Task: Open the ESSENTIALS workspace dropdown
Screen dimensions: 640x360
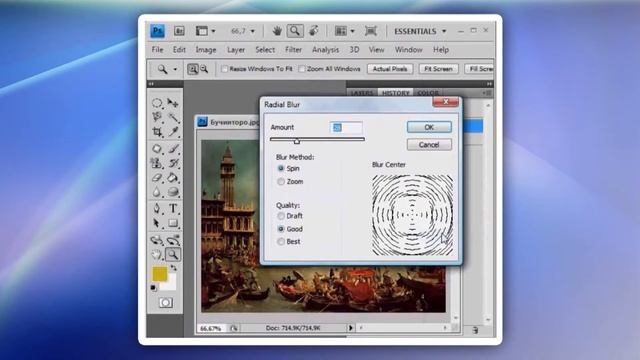Action: tap(444, 31)
